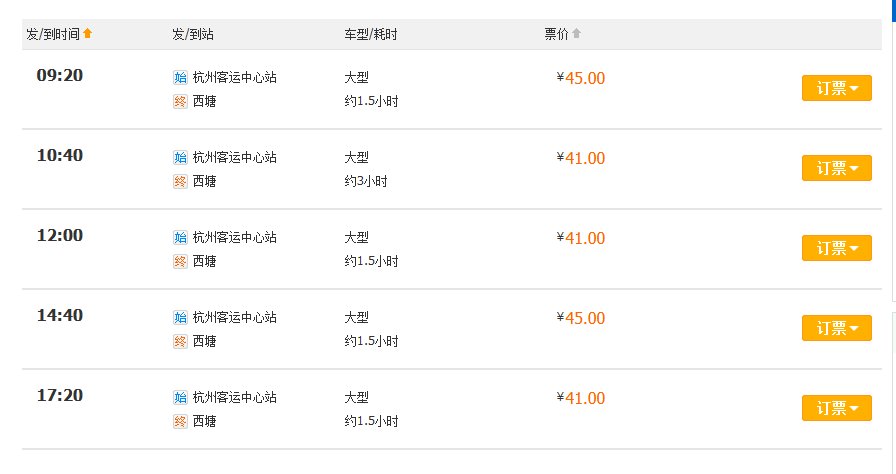Click the origin station icon for 10:40 bus
This screenshot has height=474, width=896.
point(180,157)
